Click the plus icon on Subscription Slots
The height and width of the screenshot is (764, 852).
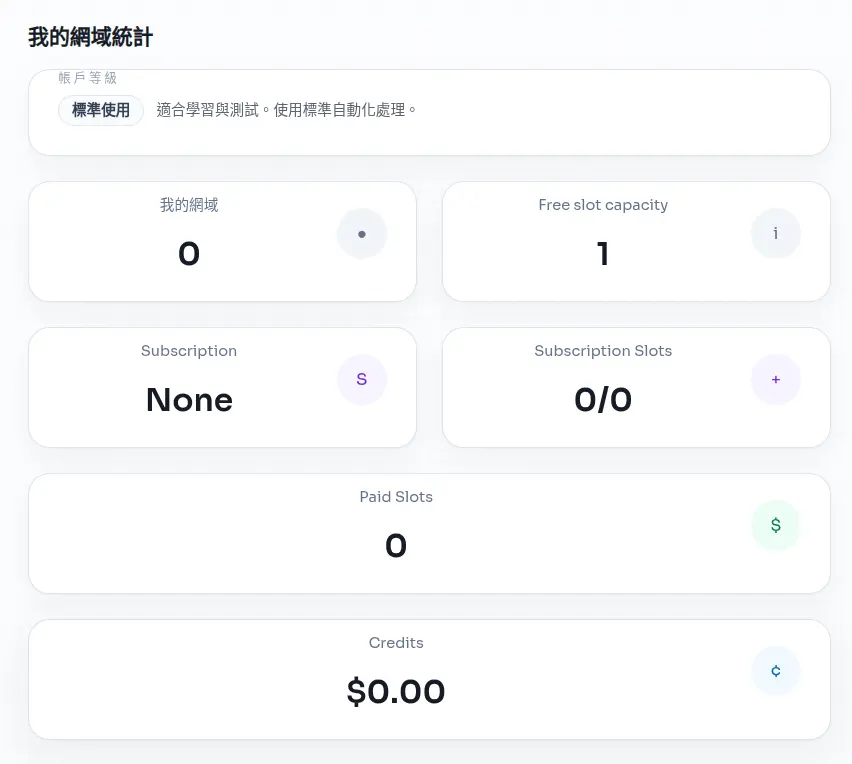click(x=776, y=379)
